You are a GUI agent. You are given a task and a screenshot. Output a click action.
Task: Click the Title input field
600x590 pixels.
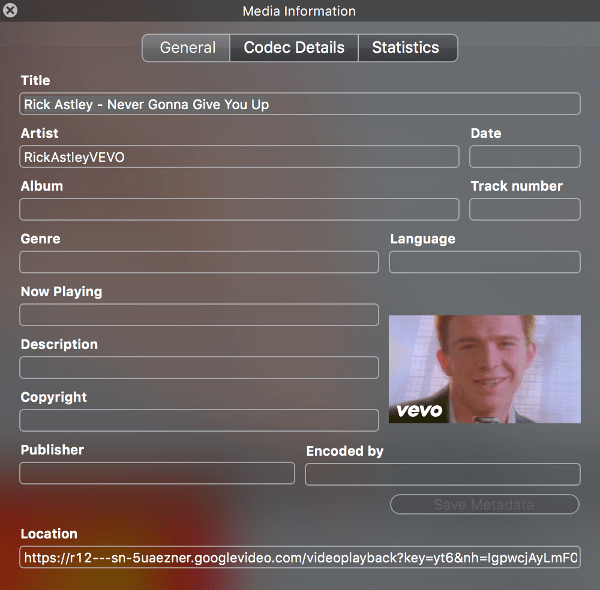click(300, 104)
